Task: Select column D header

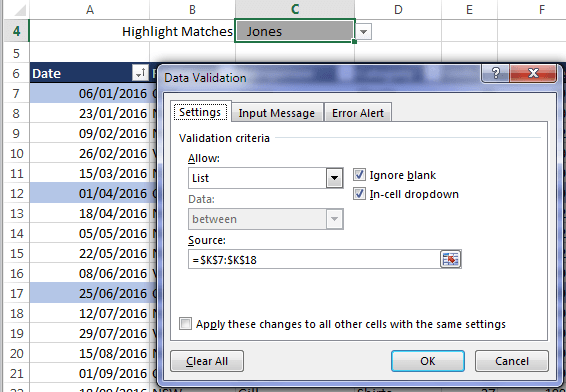Action: tap(398, 9)
